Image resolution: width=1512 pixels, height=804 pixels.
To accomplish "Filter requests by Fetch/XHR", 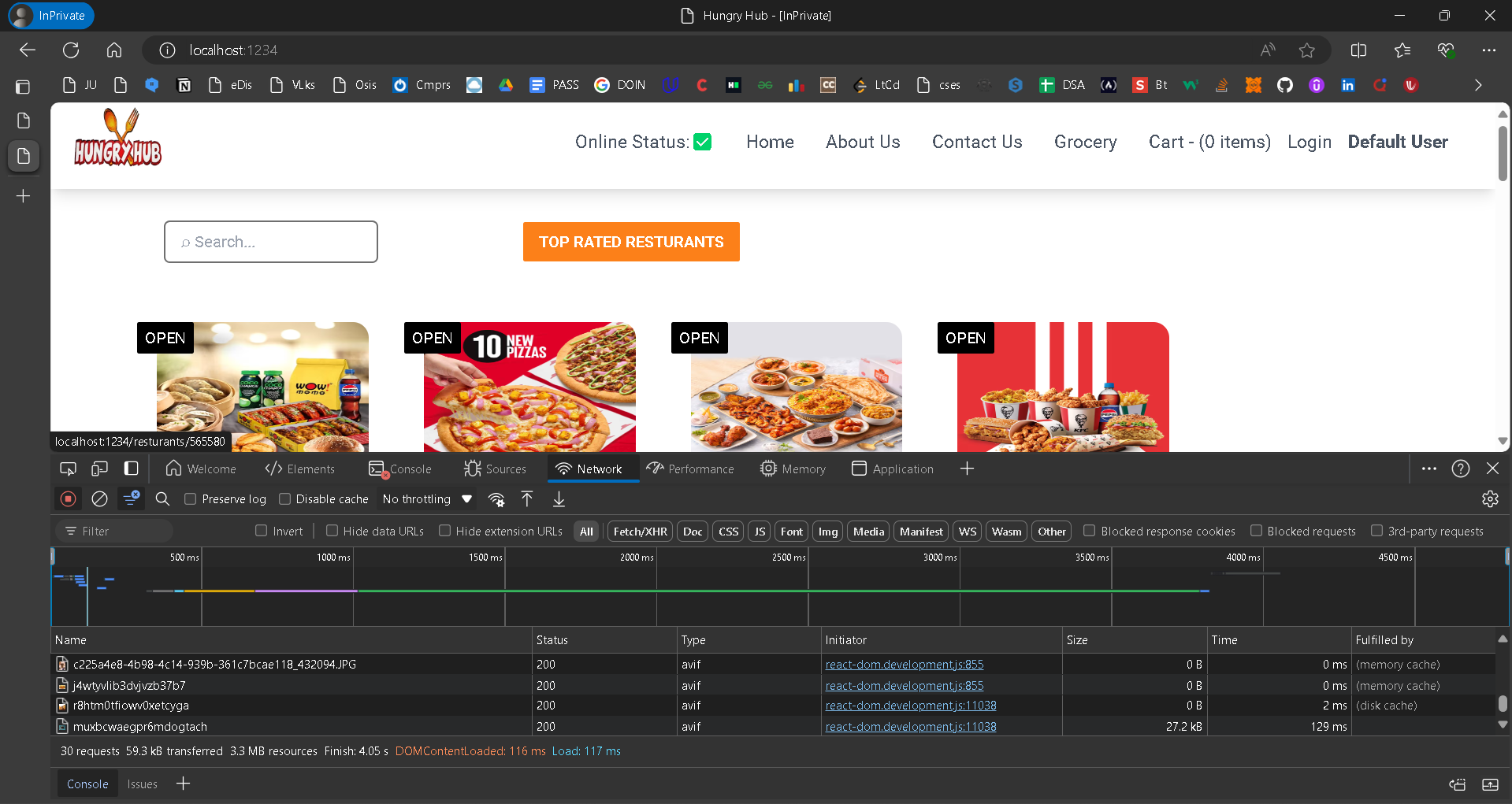I will coord(641,532).
